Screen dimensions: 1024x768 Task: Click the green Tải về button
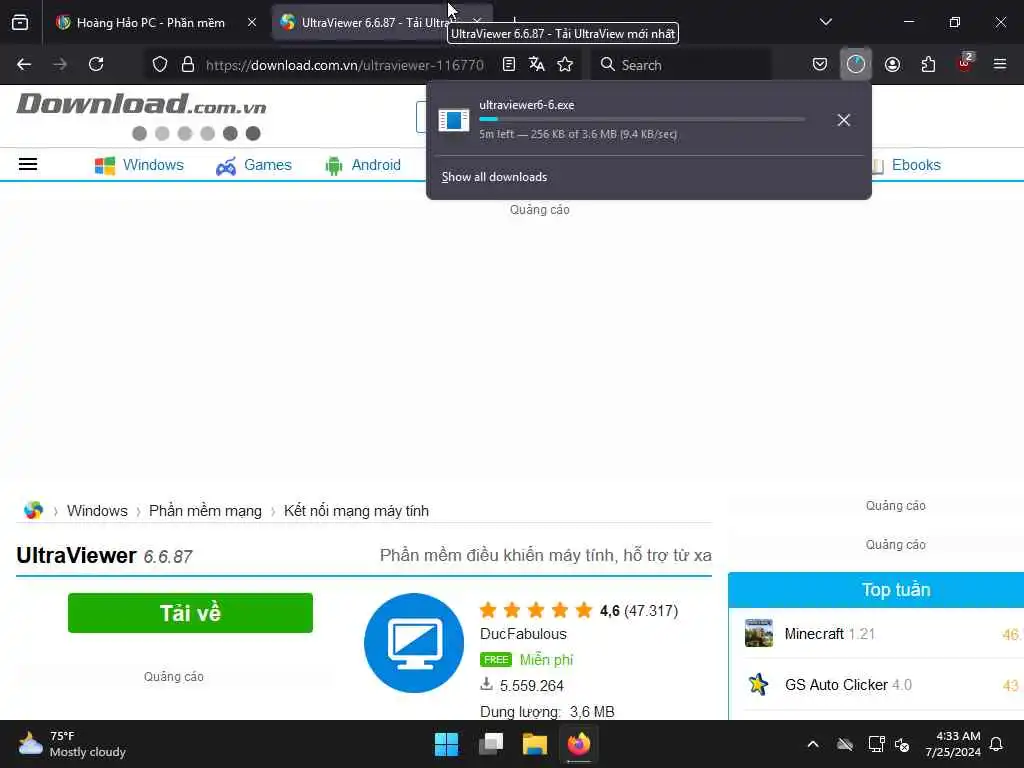pyautogui.click(x=190, y=613)
